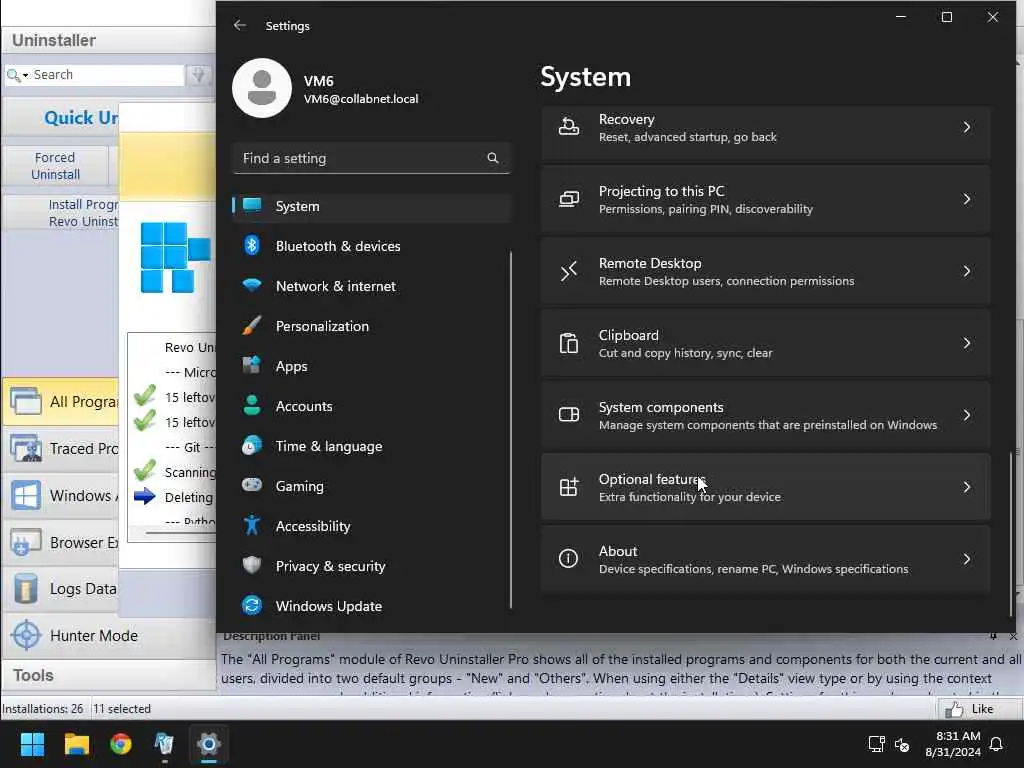1024x768 pixels.
Task: Click the VM6@collabnet.local account text
Action: 360,99
